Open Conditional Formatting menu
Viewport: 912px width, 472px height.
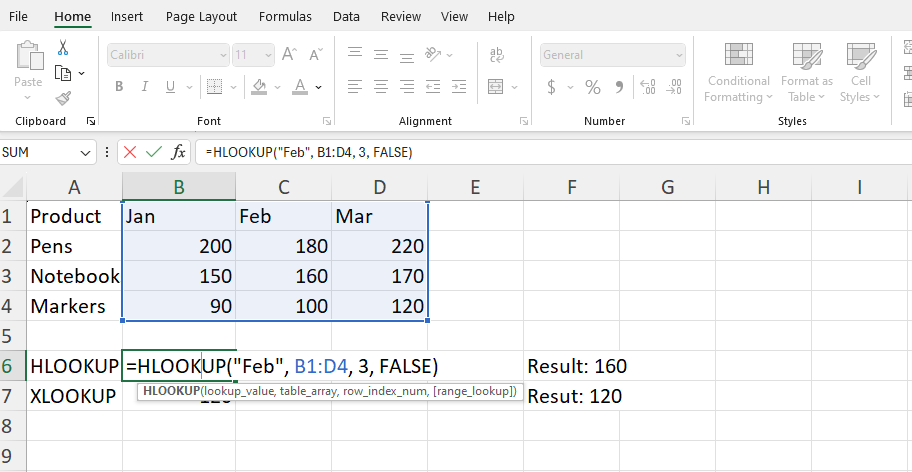pyautogui.click(x=739, y=74)
